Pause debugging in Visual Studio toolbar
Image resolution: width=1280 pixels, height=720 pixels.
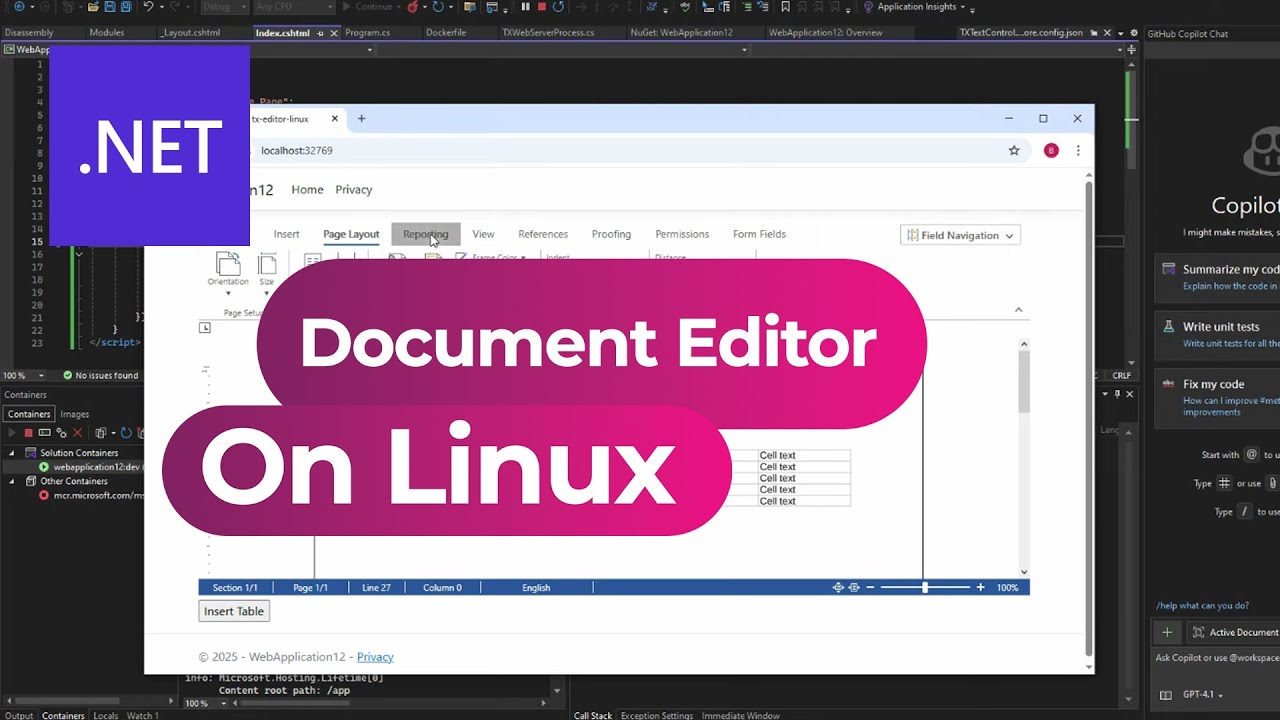pos(525,7)
